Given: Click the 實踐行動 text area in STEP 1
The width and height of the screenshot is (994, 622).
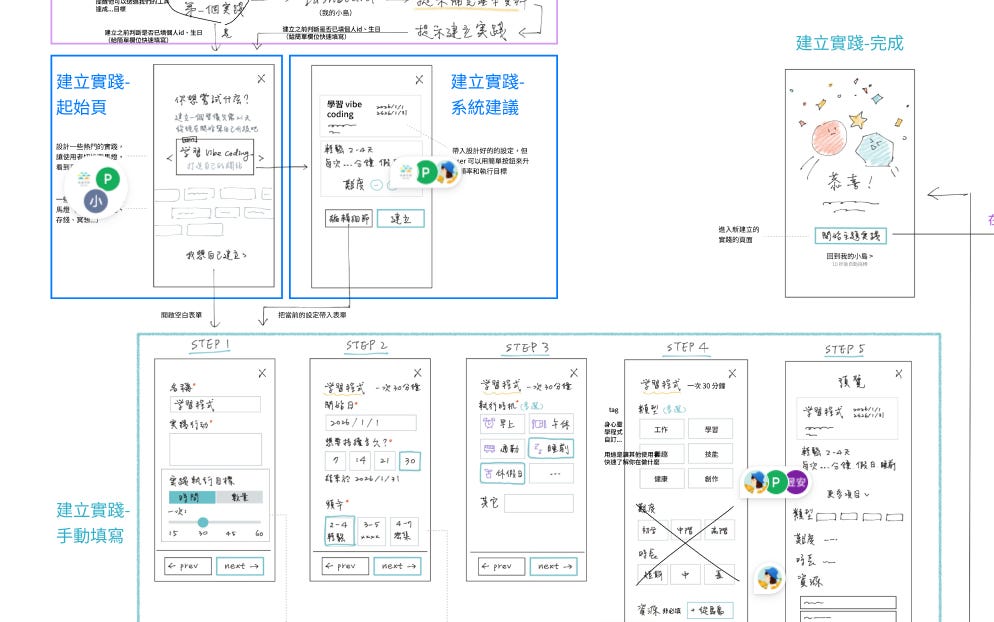Looking at the screenshot, I should coord(216,450).
